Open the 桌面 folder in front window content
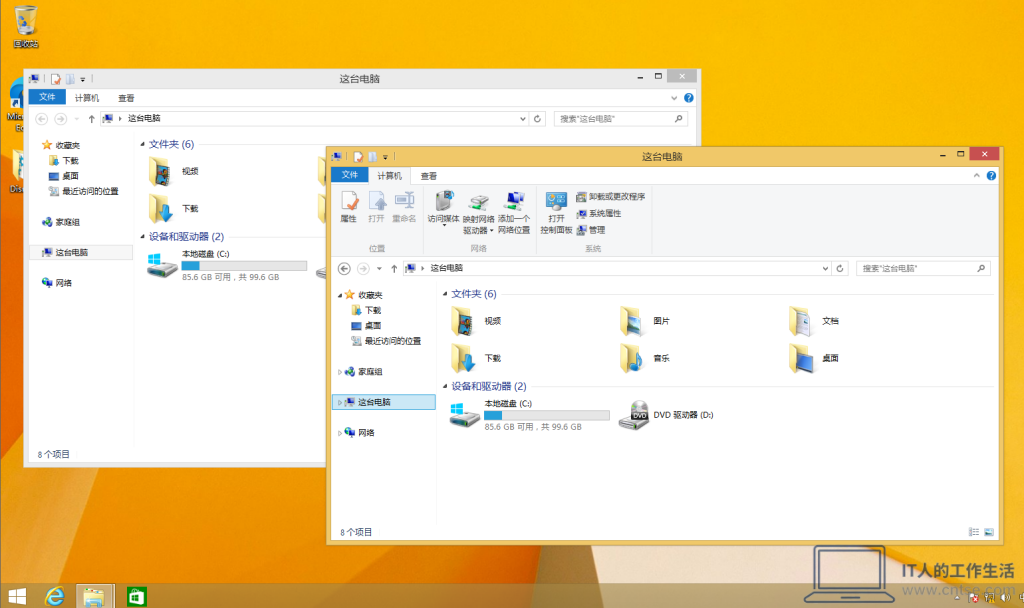 (x=814, y=359)
